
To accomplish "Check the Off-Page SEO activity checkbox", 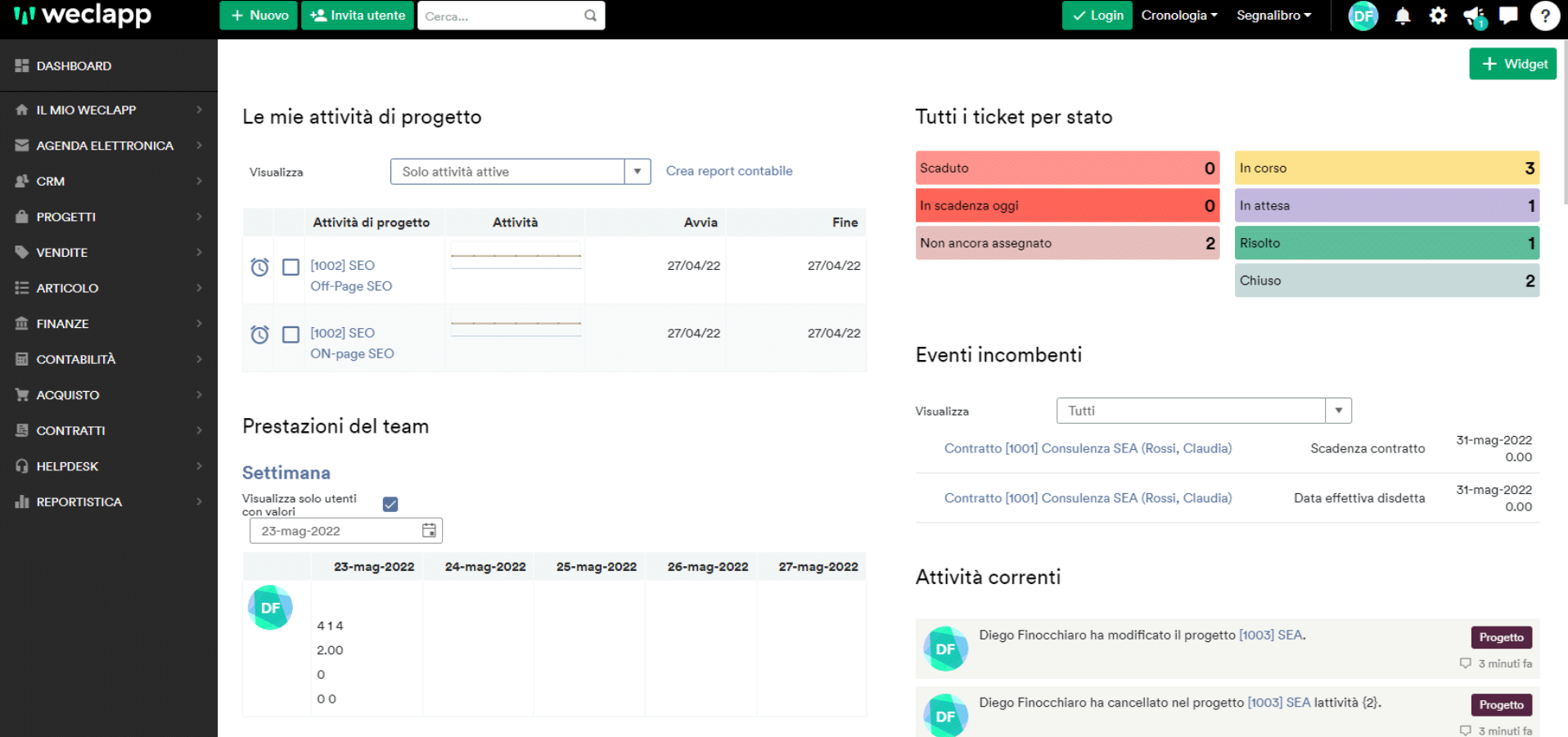I will click(291, 267).
